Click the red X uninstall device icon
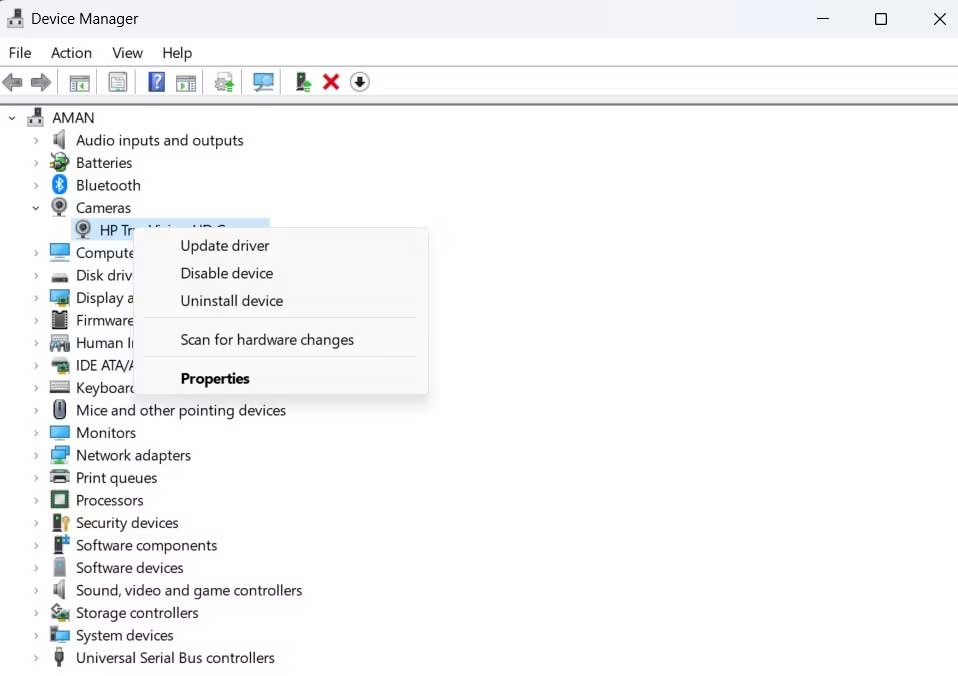Viewport: 958px width, 676px height. [x=331, y=82]
